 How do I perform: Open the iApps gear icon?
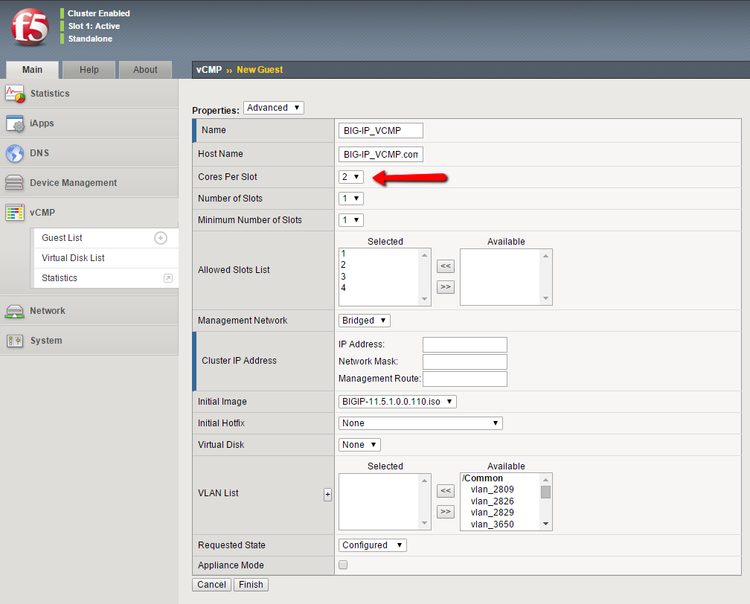pos(15,123)
